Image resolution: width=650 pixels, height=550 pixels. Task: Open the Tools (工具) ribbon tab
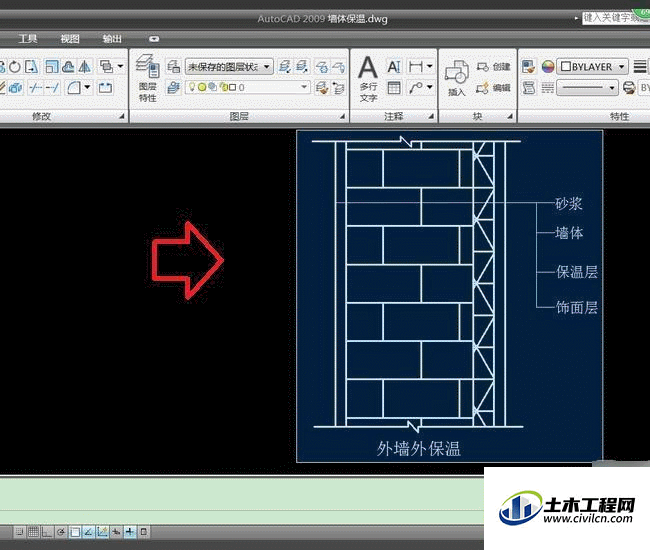(x=28, y=39)
